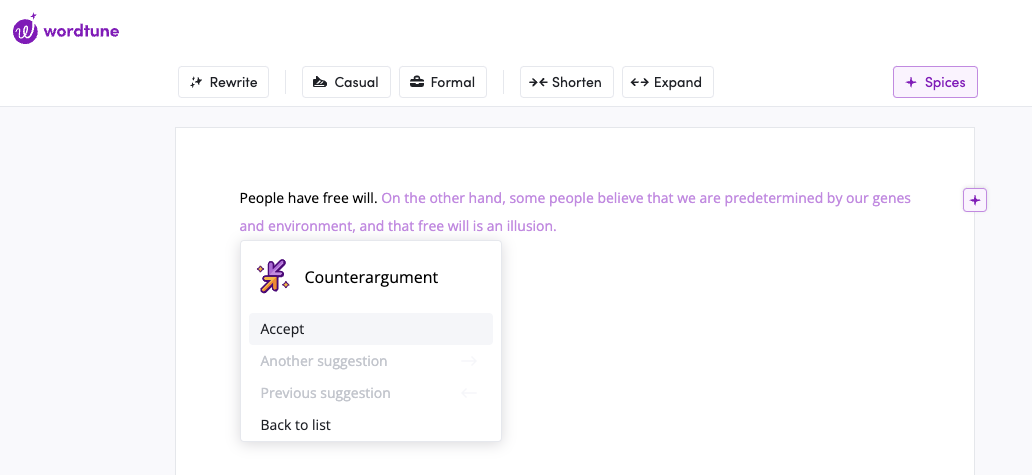Click the Rewrite sparkle button
Viewport: 1032px width, 475px height.
click(x=197, y=82)
